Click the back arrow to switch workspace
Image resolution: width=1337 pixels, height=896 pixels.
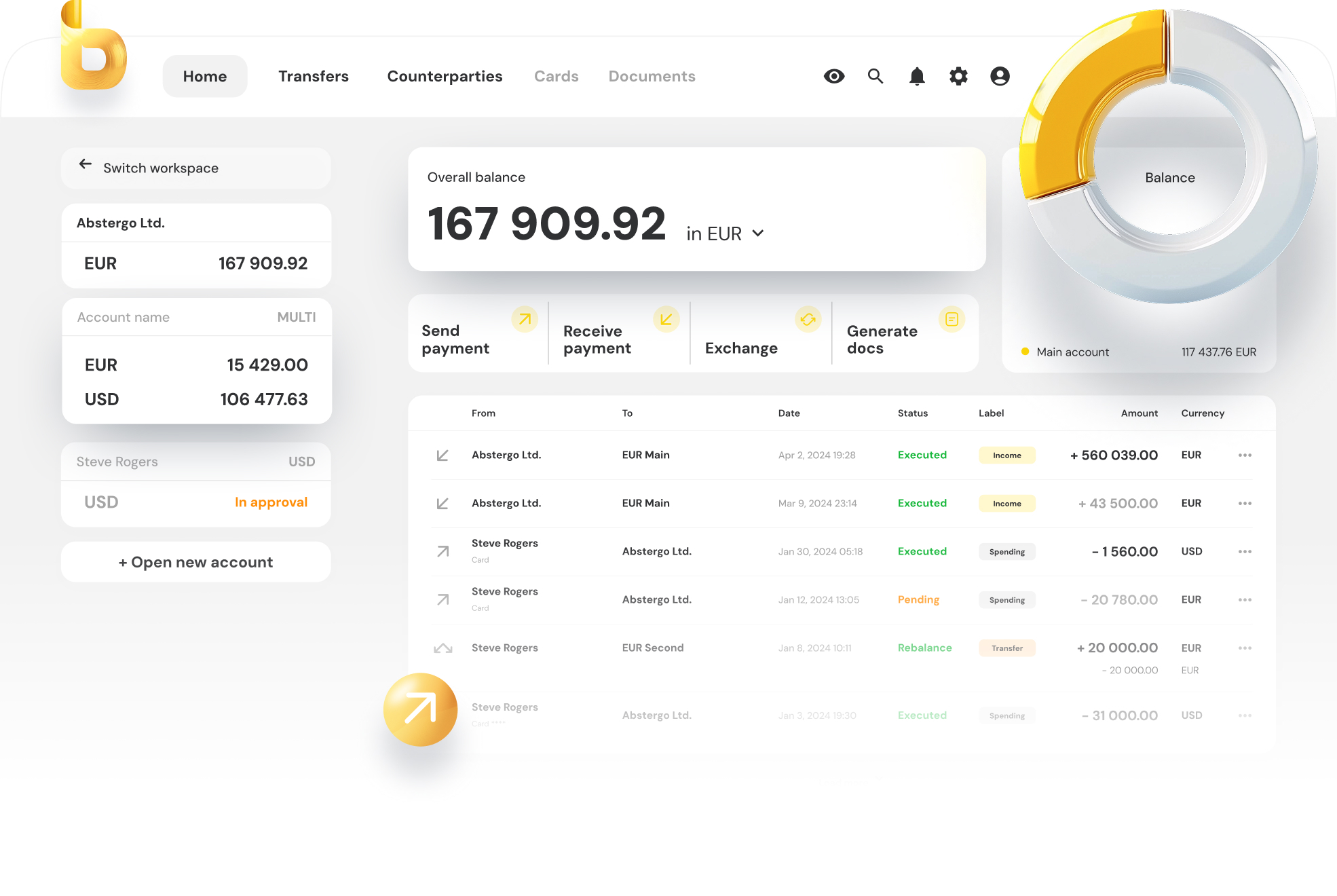click(x=85, y=164)
